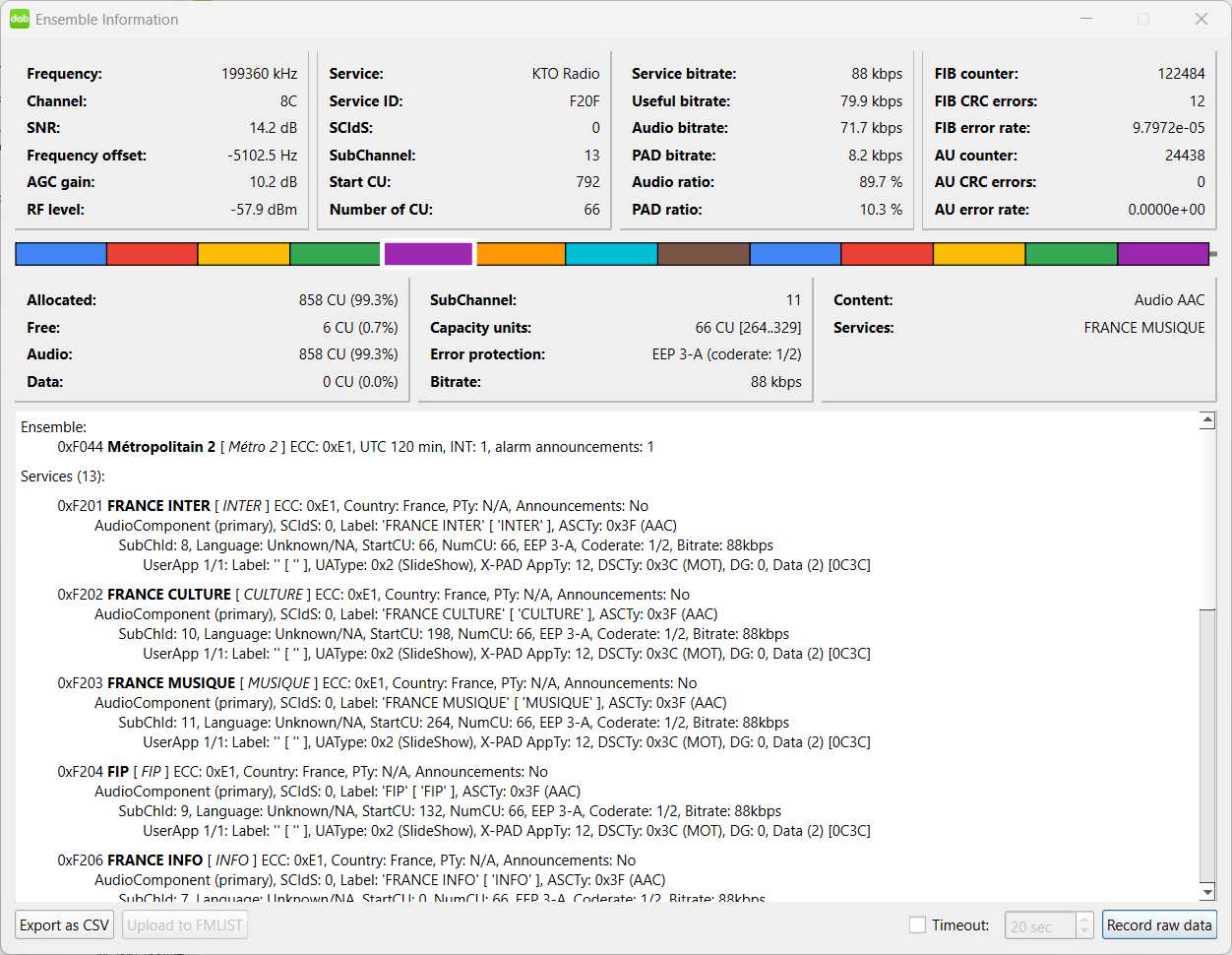
Task: Click the AU error rate value 0.0000e+00
Action: click(1167, 210)
